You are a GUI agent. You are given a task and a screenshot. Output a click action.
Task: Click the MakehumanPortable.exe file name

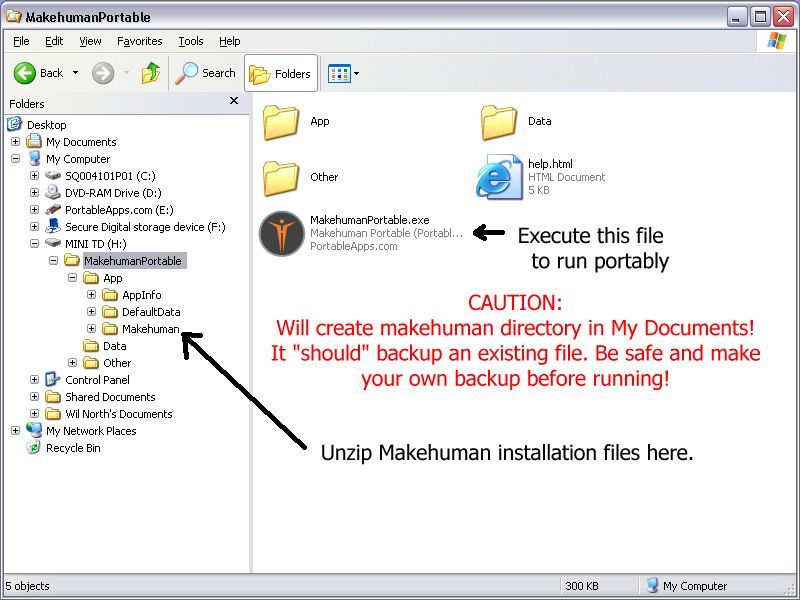tap(369, 220)
